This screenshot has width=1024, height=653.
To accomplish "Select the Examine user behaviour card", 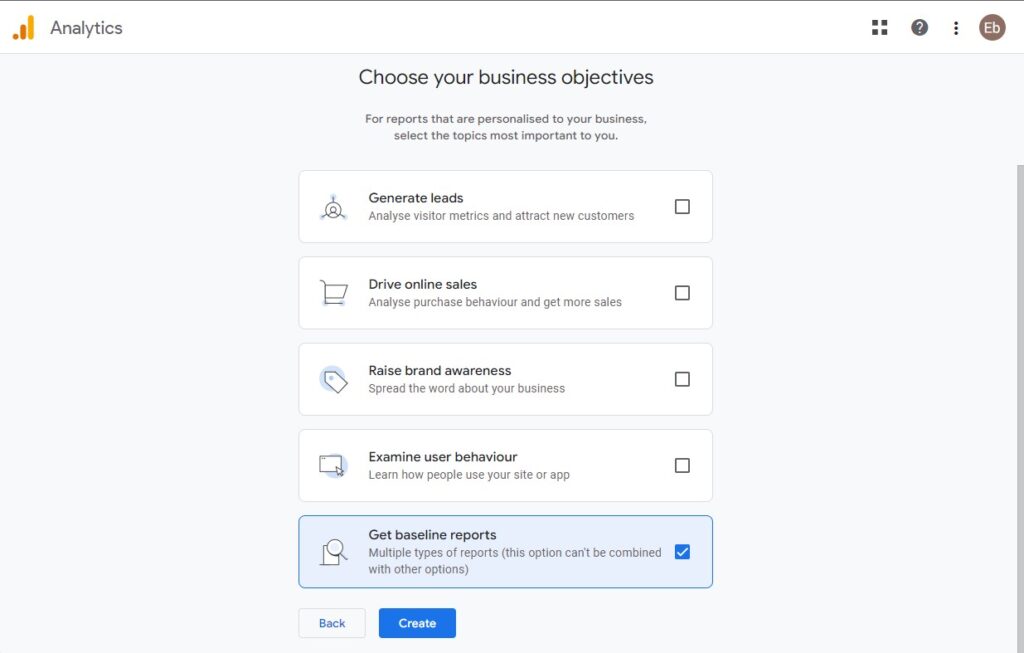I will 505,464.
